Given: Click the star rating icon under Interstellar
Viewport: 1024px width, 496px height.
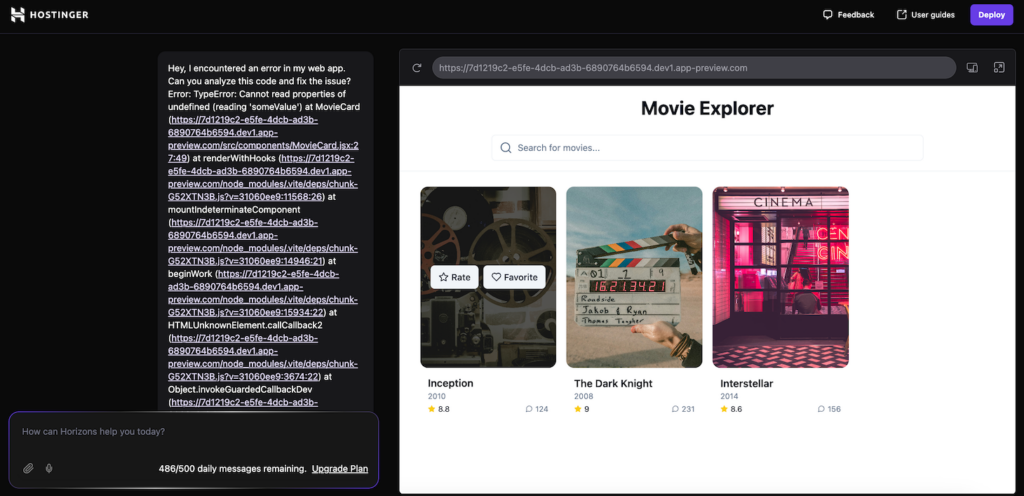Looking at the screenshot, I should pos(724,409).
